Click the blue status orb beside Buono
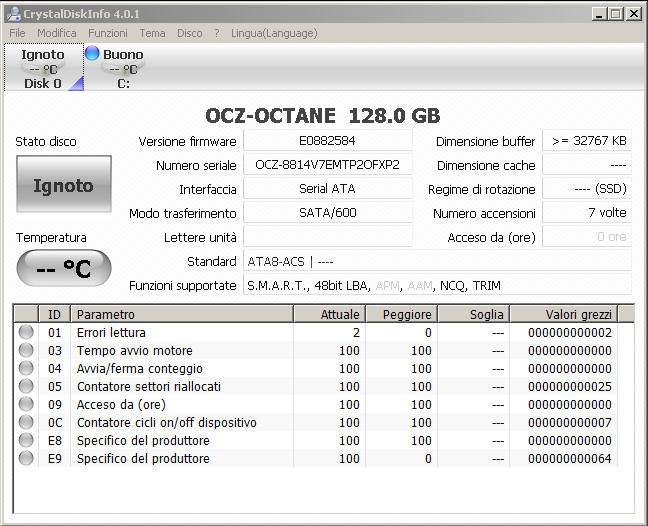Image resolution: width=648 pixels, height=526 pixels. [x=92, y=53]
